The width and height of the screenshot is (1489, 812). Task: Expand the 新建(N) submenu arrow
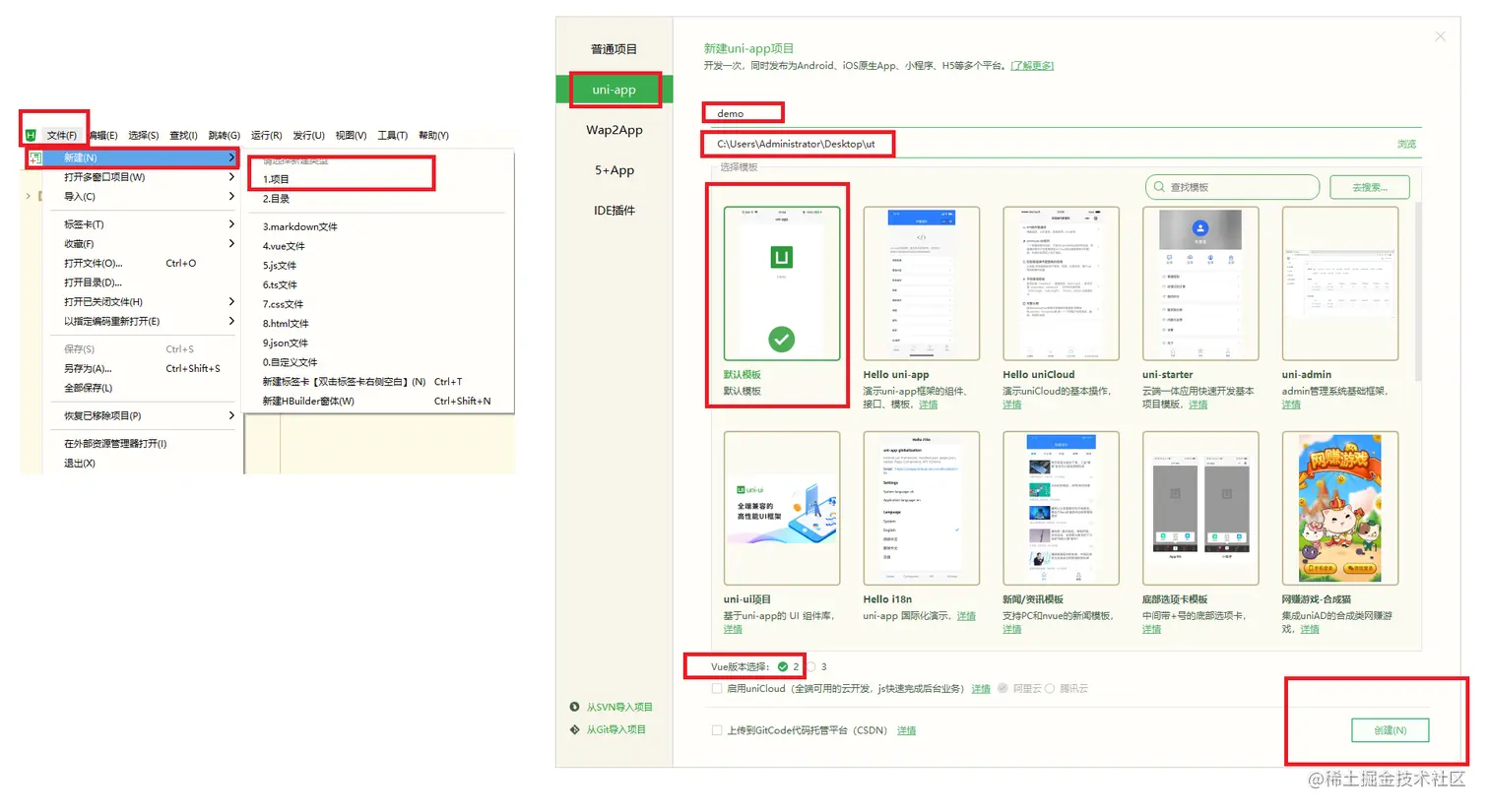231,157
